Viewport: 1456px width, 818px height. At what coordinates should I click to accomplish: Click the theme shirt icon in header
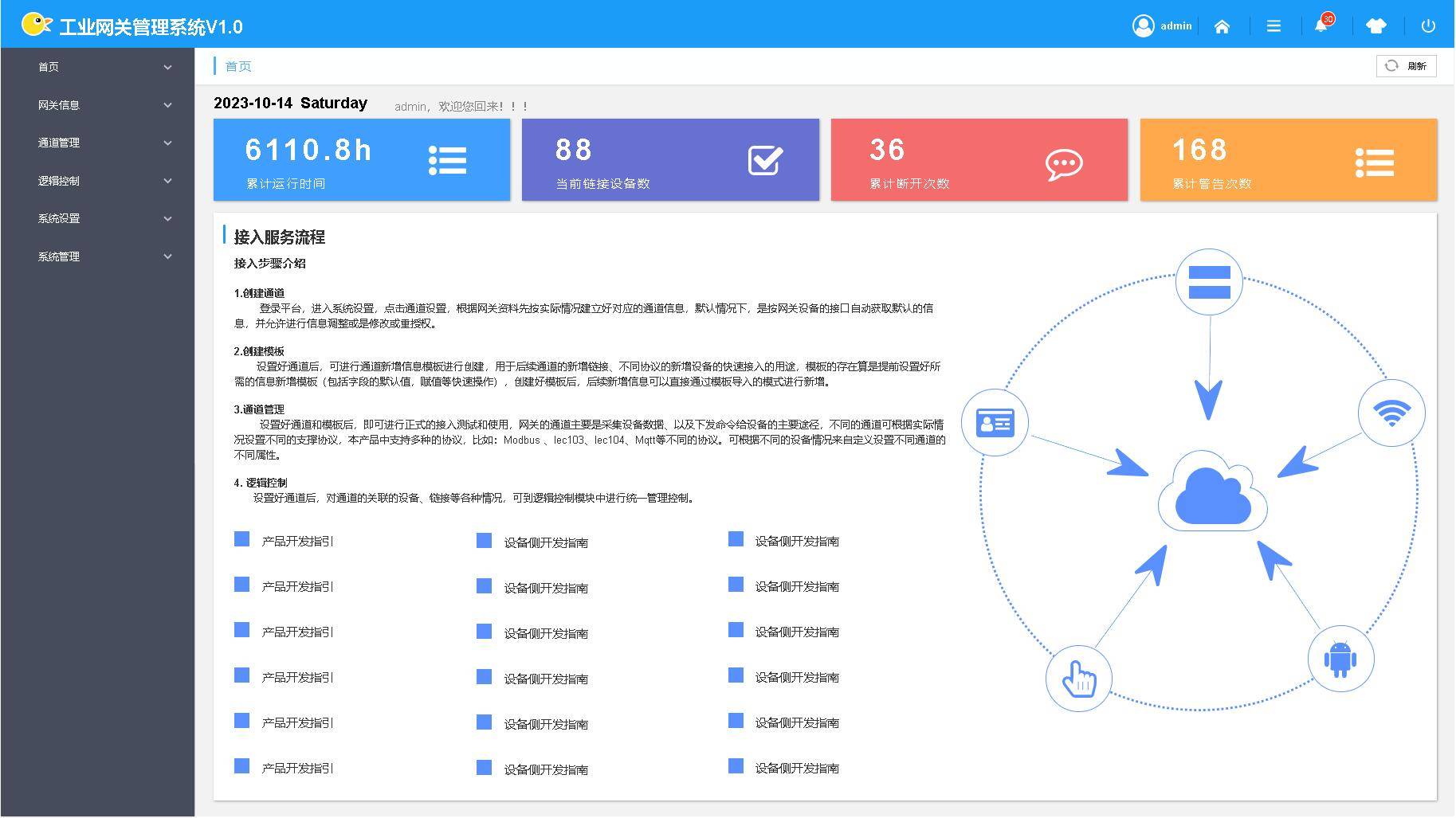pyautogui.click(x=1376, y=26)
